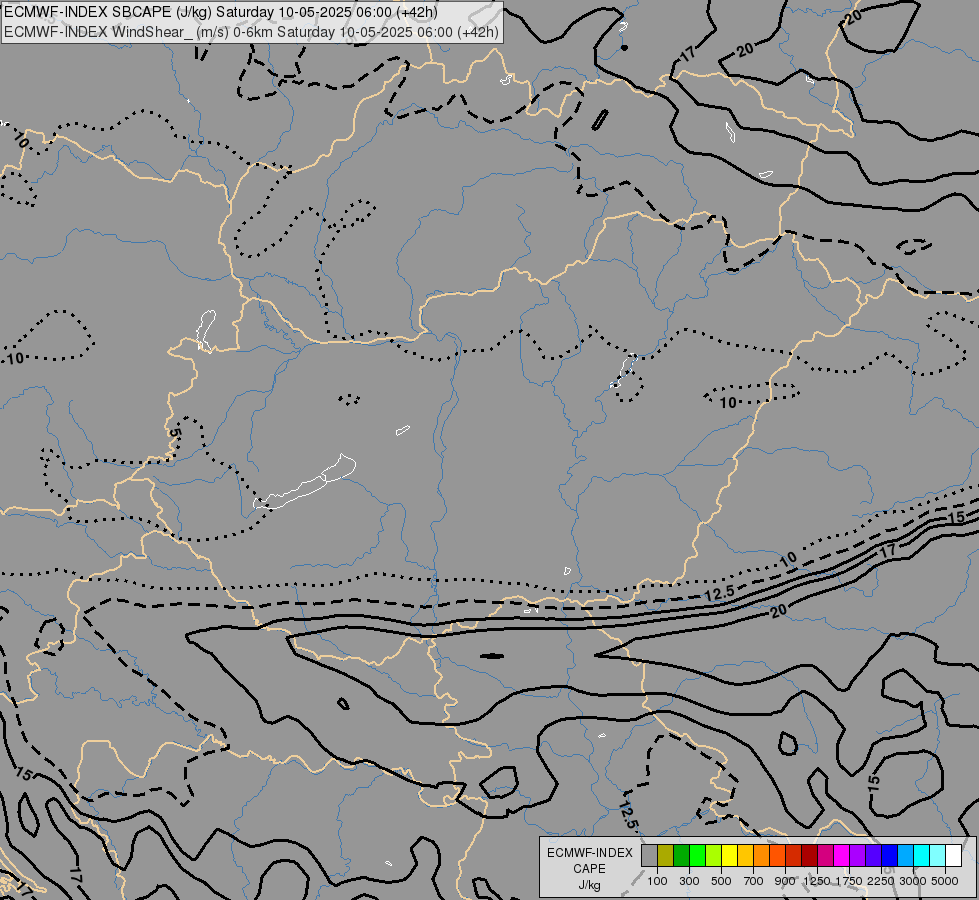Click legend value 3000
The height and width of the screenshot is (900, 979).
(x=913, y=881)
